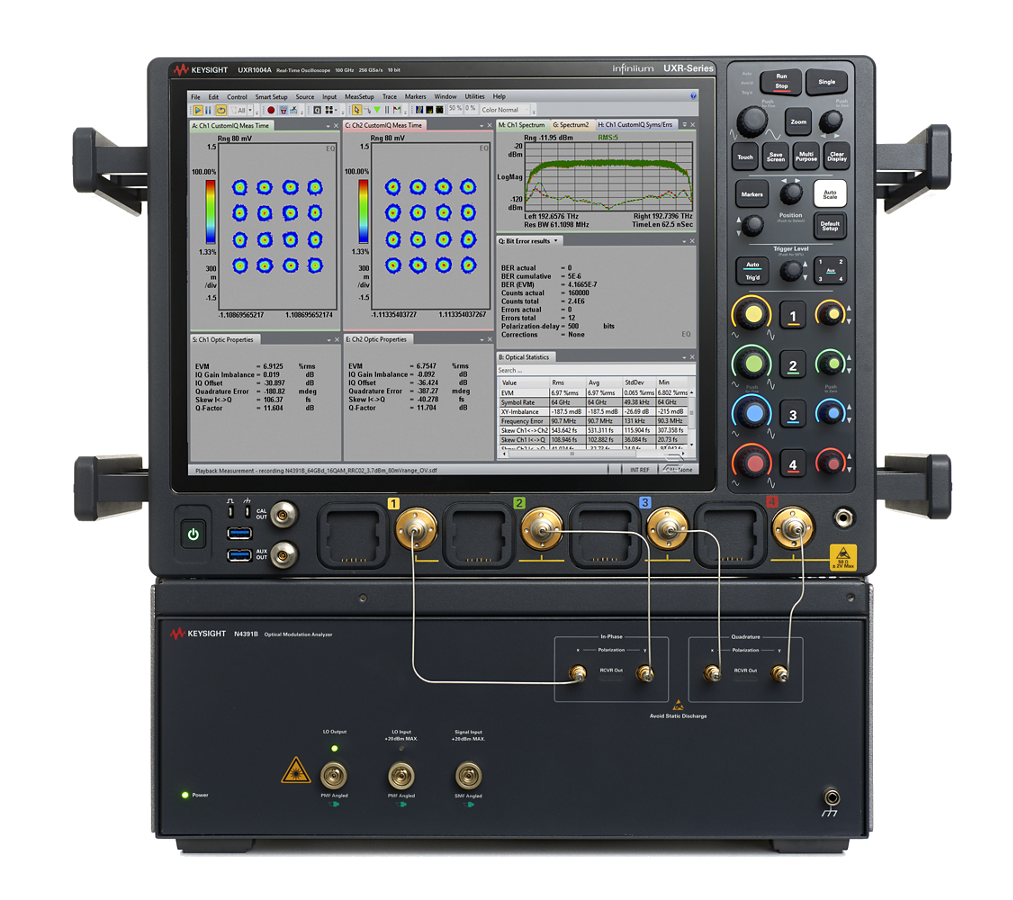Push the red channel 4 vertical scale knob
Screen dimensions: 1013x900
point(752,463)
